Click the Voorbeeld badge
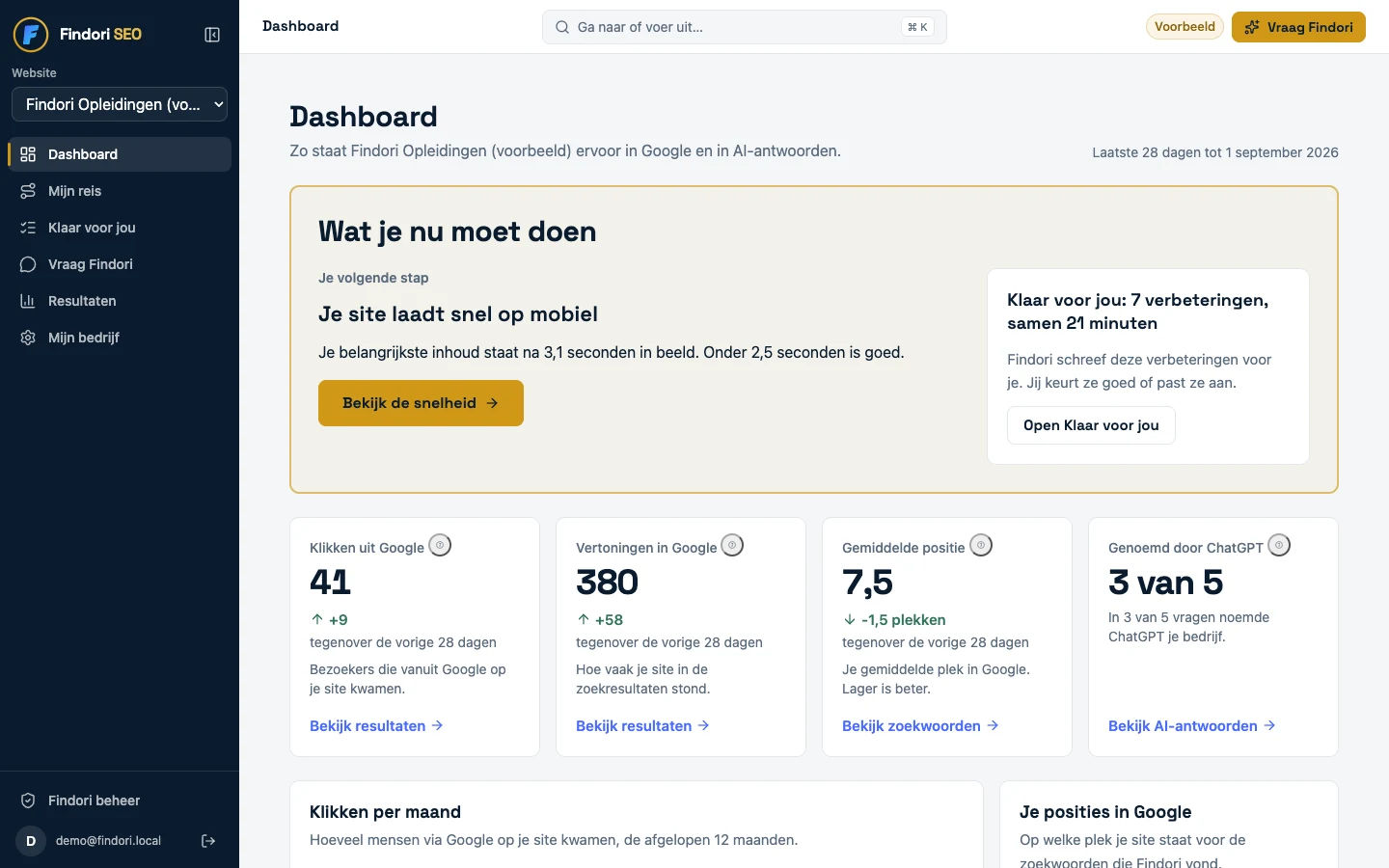1389x868 pixels. (x=1185, y=27)
